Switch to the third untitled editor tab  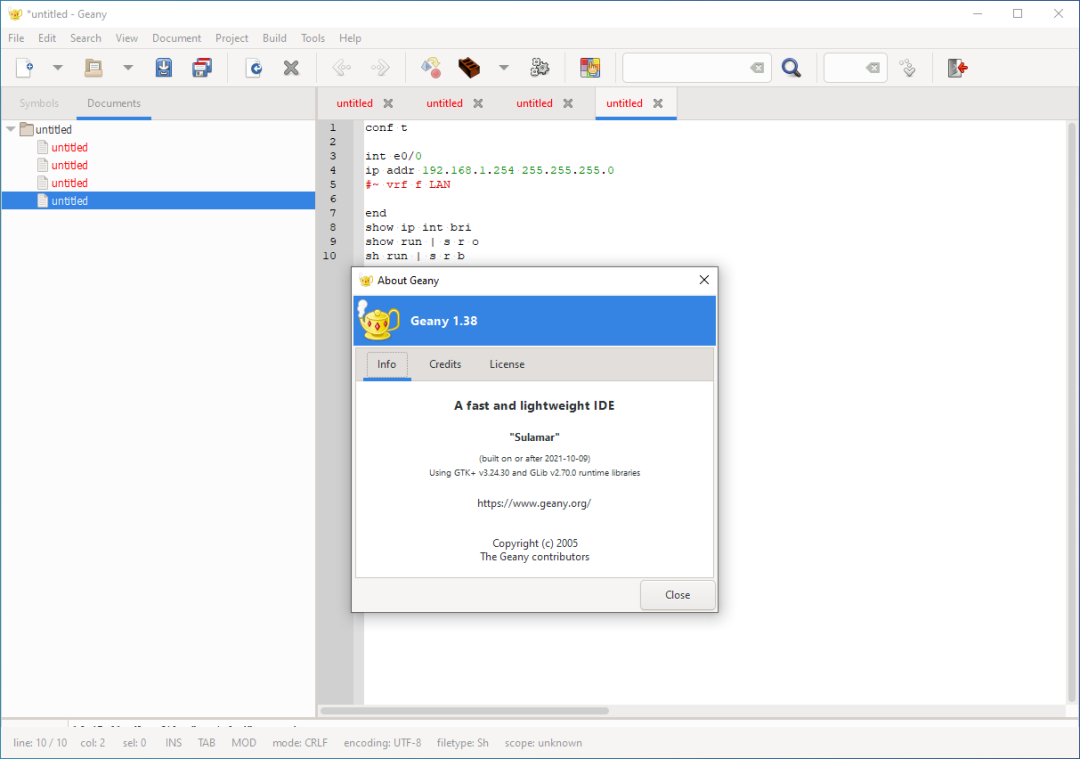(x=534, y=103)
